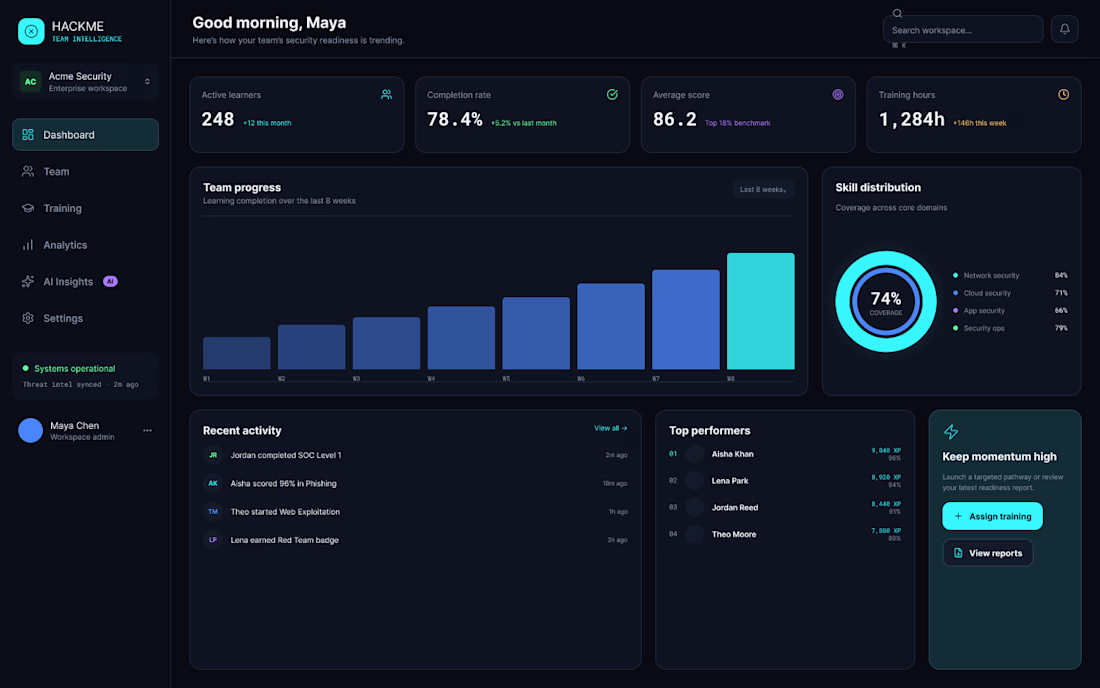Screen dimensions: 1100x688
Task: Click the green Systems operational status dot
Action: (x=26, y=368)
